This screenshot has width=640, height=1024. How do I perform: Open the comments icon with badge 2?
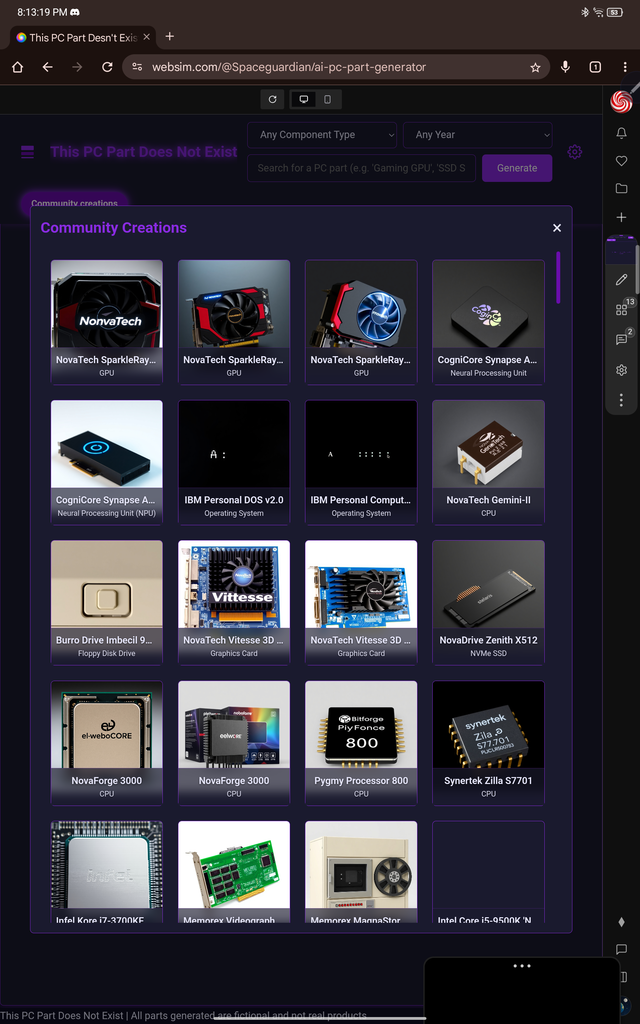coord(621,339)
